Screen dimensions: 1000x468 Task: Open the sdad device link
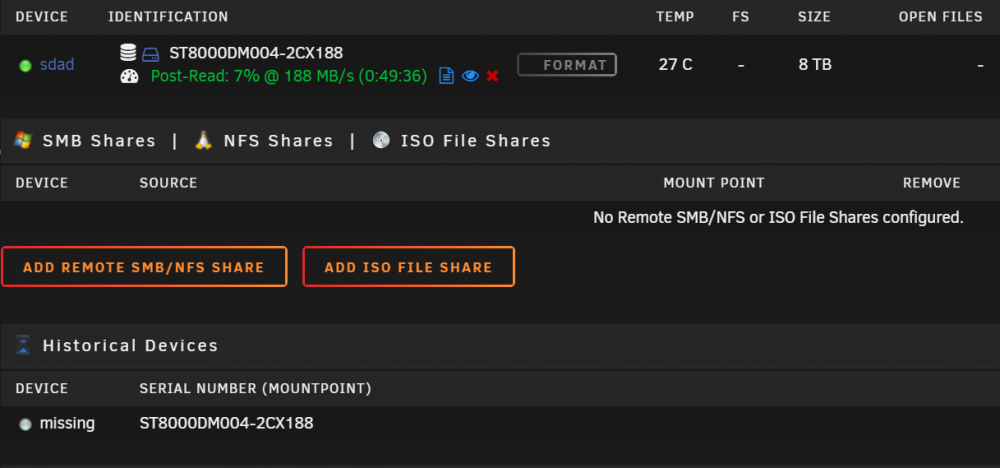(57, 64)
